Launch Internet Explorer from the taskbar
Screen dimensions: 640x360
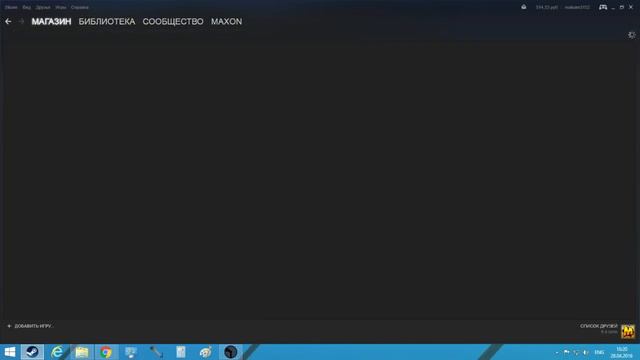57,352
